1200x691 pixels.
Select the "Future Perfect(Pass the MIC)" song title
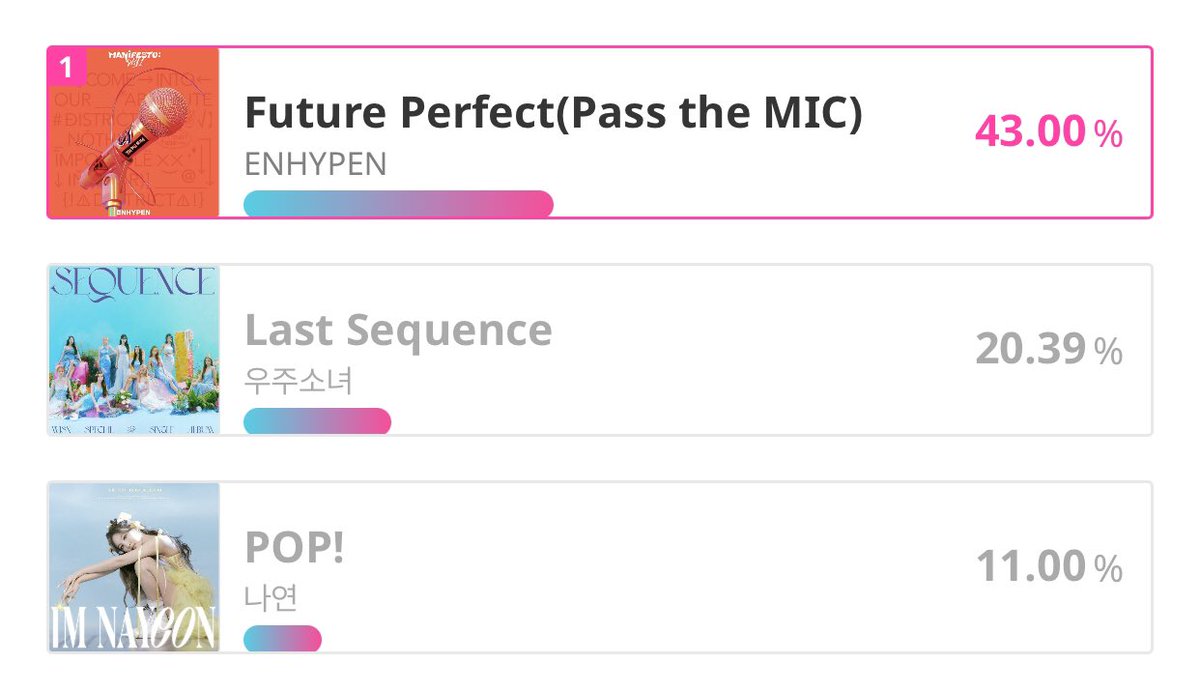coord(553,113)
